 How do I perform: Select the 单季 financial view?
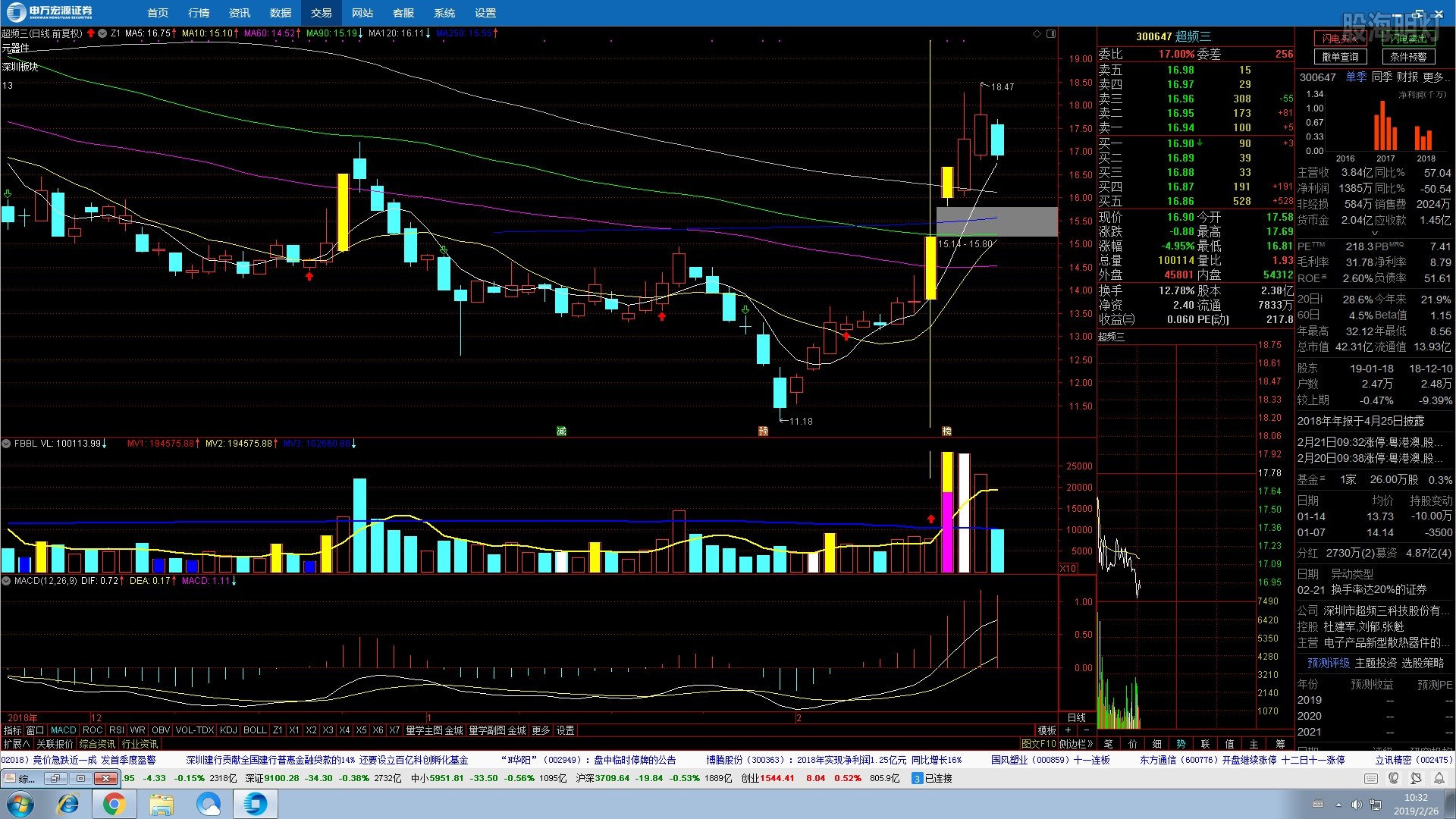click(1356, 77)
